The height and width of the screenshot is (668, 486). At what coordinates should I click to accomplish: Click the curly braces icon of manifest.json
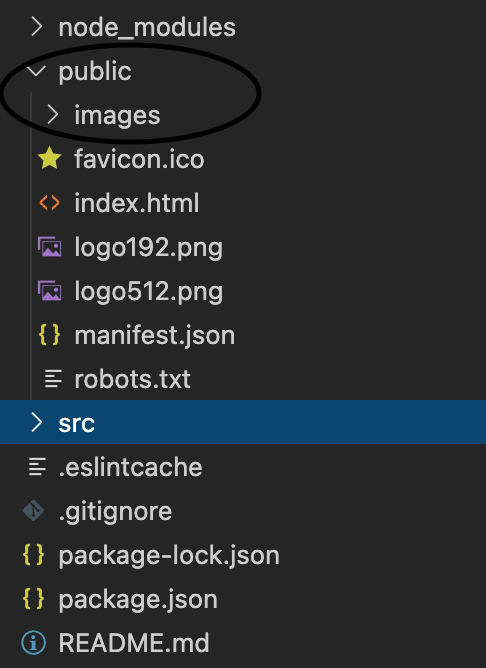coord(49,334)
